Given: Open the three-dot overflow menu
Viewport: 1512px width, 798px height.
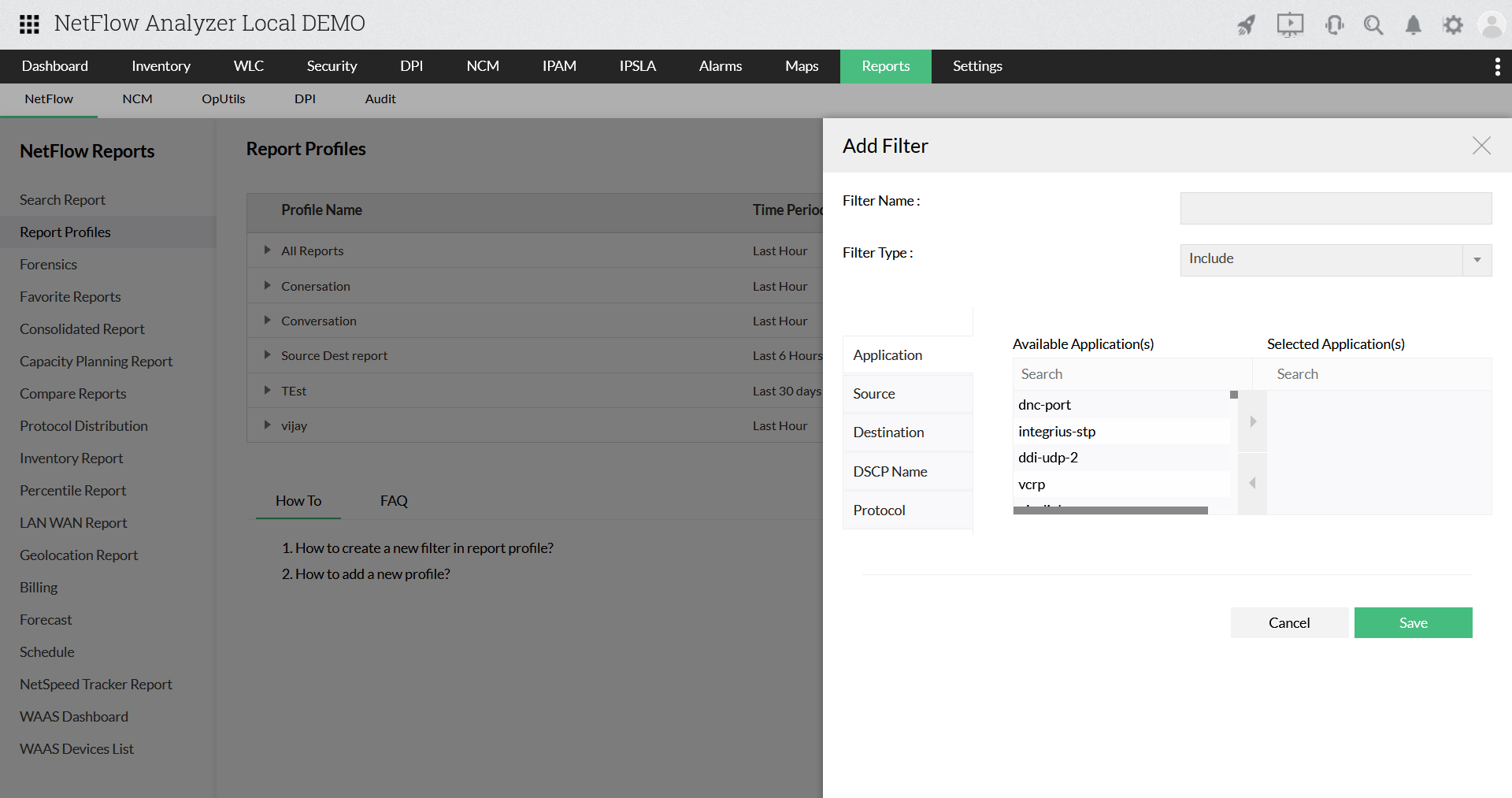Looking at the screenshot, I should click(x=1497, y=67).
